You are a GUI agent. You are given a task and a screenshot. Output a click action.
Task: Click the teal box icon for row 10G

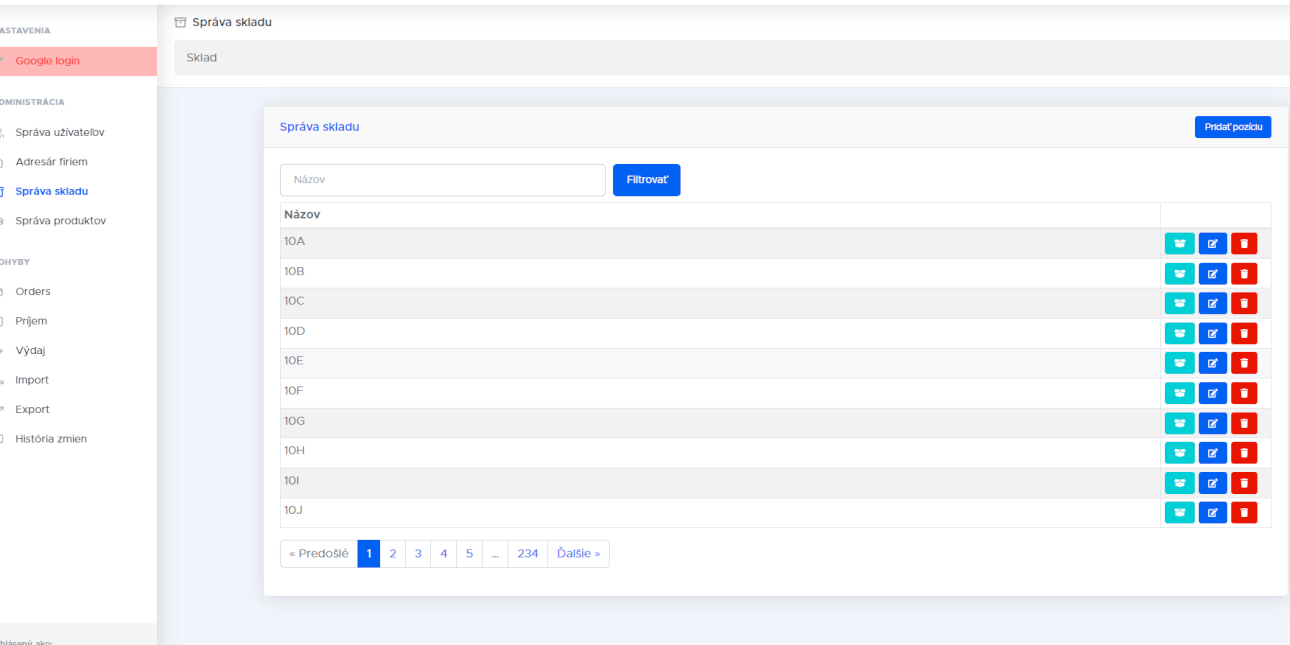[1179, 423]
